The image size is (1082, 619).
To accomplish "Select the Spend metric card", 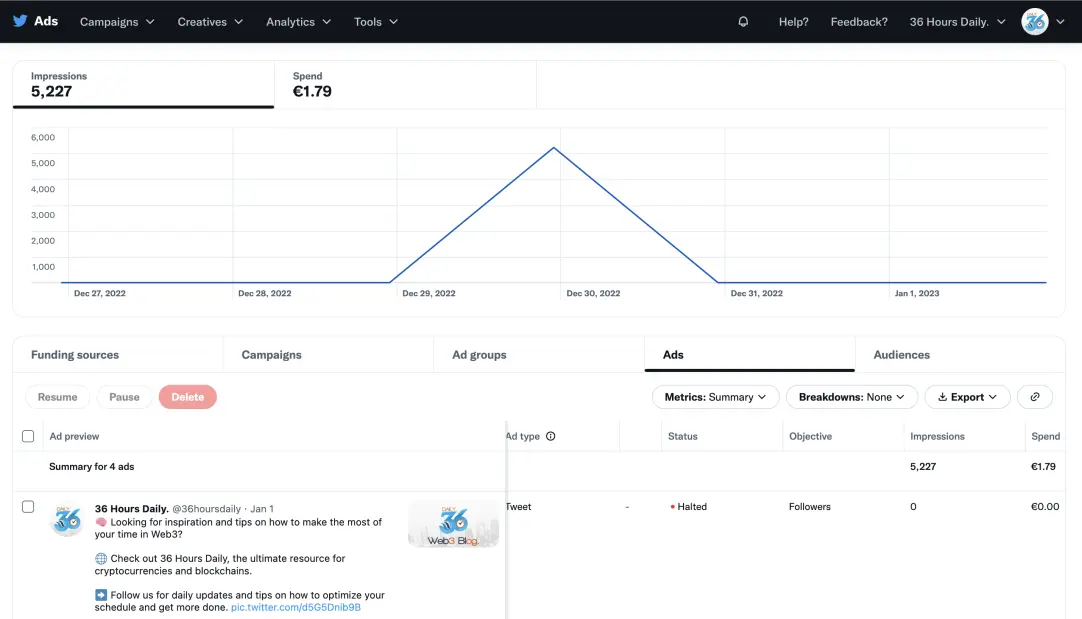I will click(x=405, y=84).
